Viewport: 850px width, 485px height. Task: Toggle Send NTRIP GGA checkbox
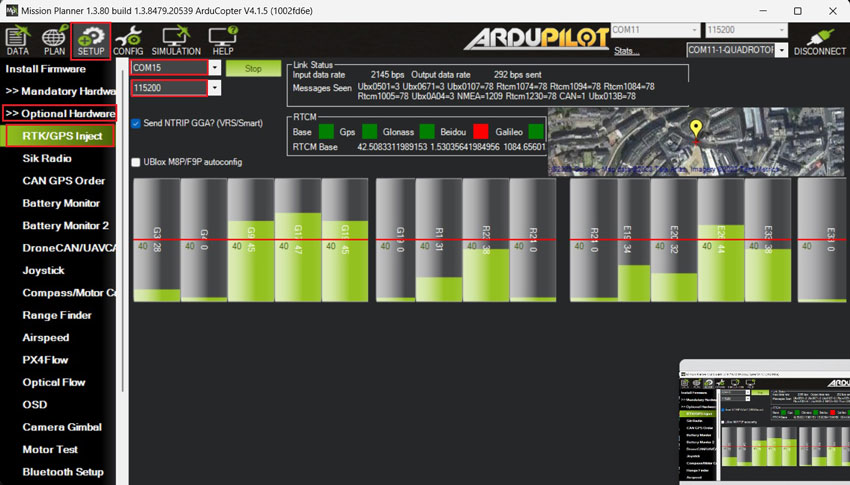136,124
